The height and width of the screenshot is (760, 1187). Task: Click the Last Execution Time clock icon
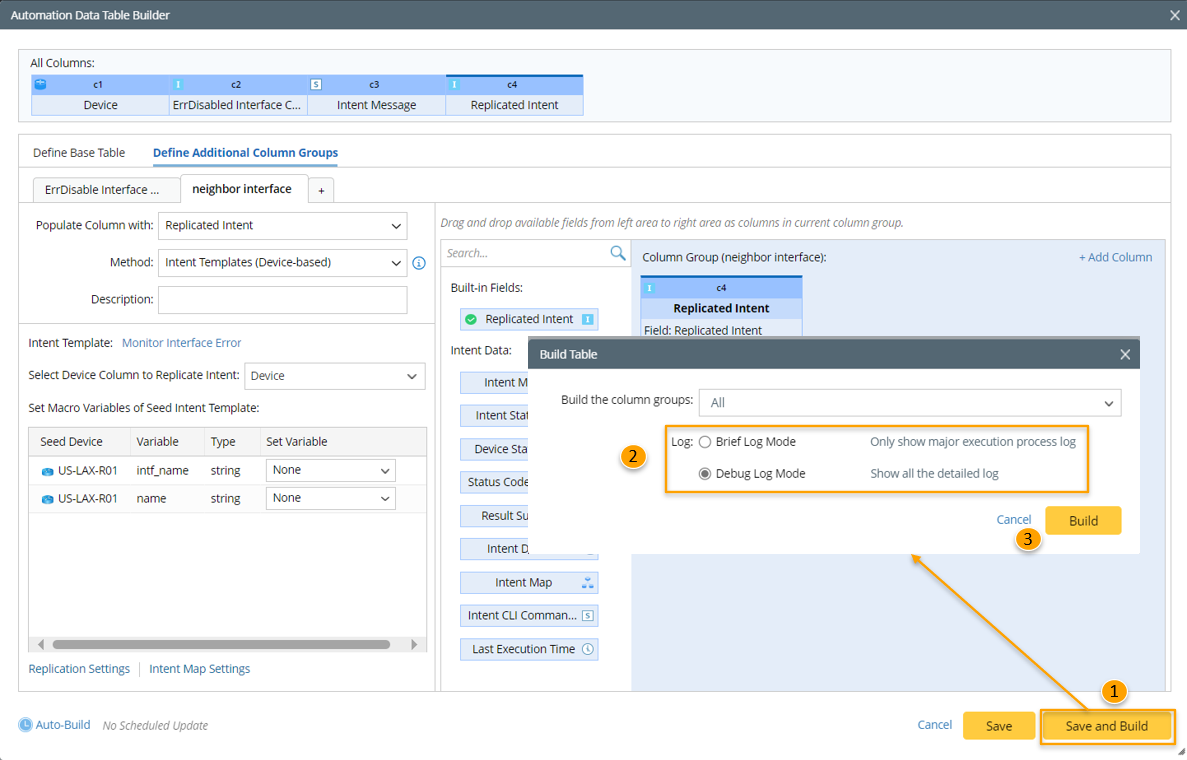point(588,649)
